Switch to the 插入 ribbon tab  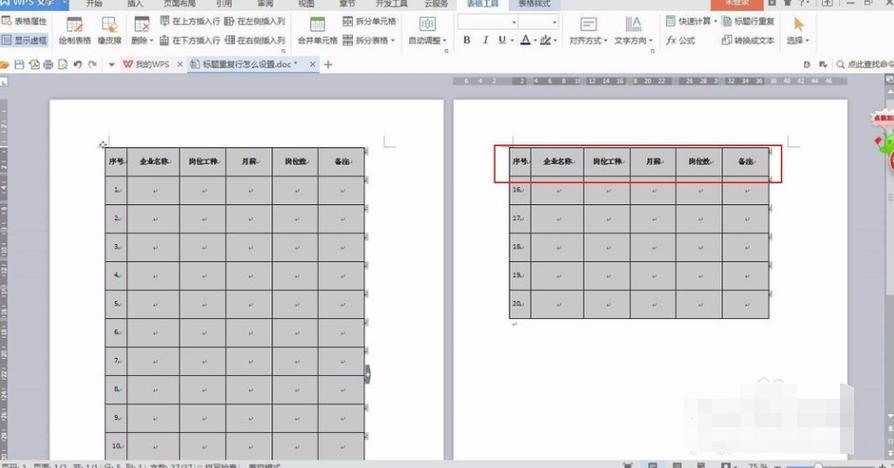pyautogui.click(x=135, y=3)
